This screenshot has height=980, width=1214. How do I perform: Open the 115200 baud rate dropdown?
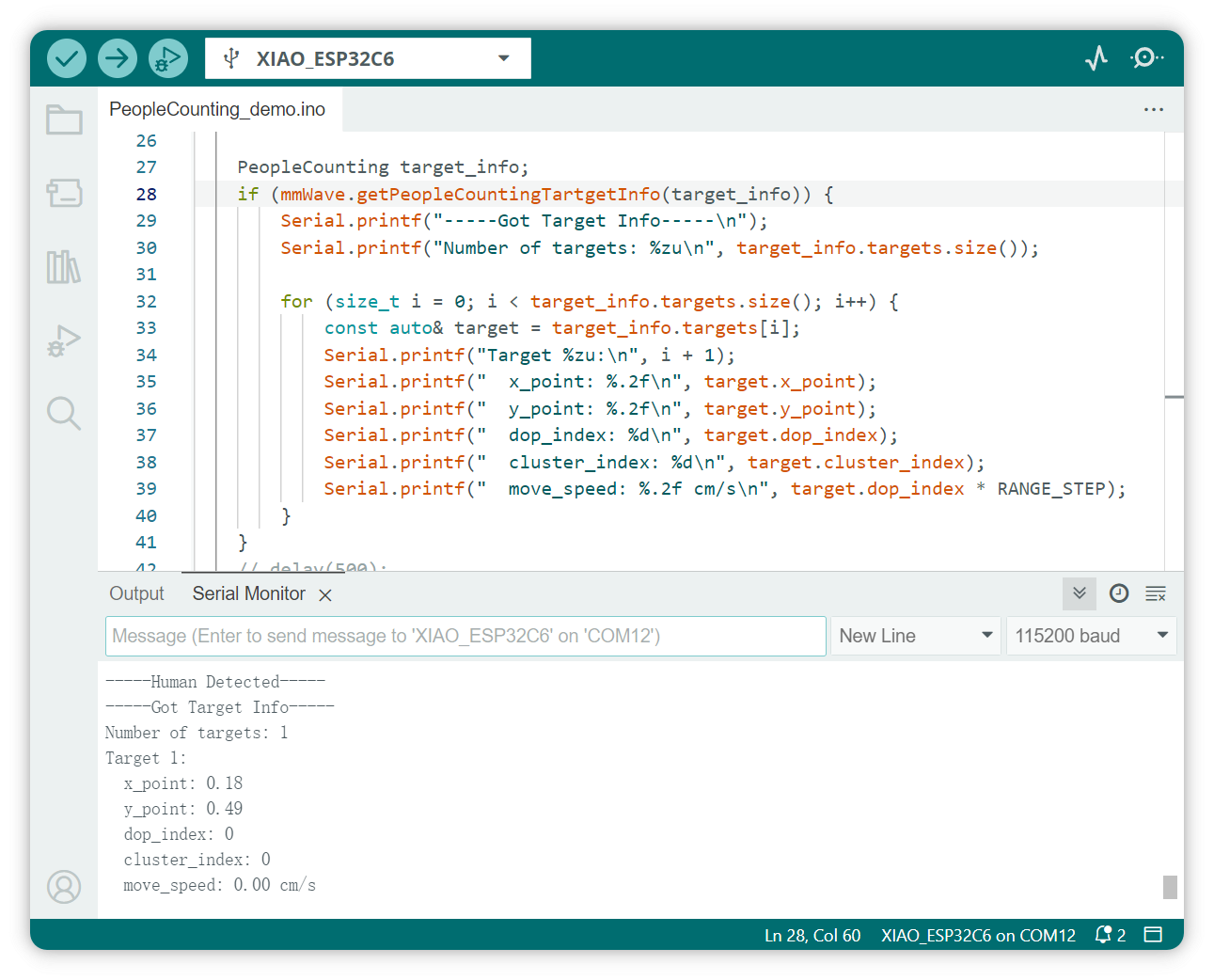coord(1091,636)
